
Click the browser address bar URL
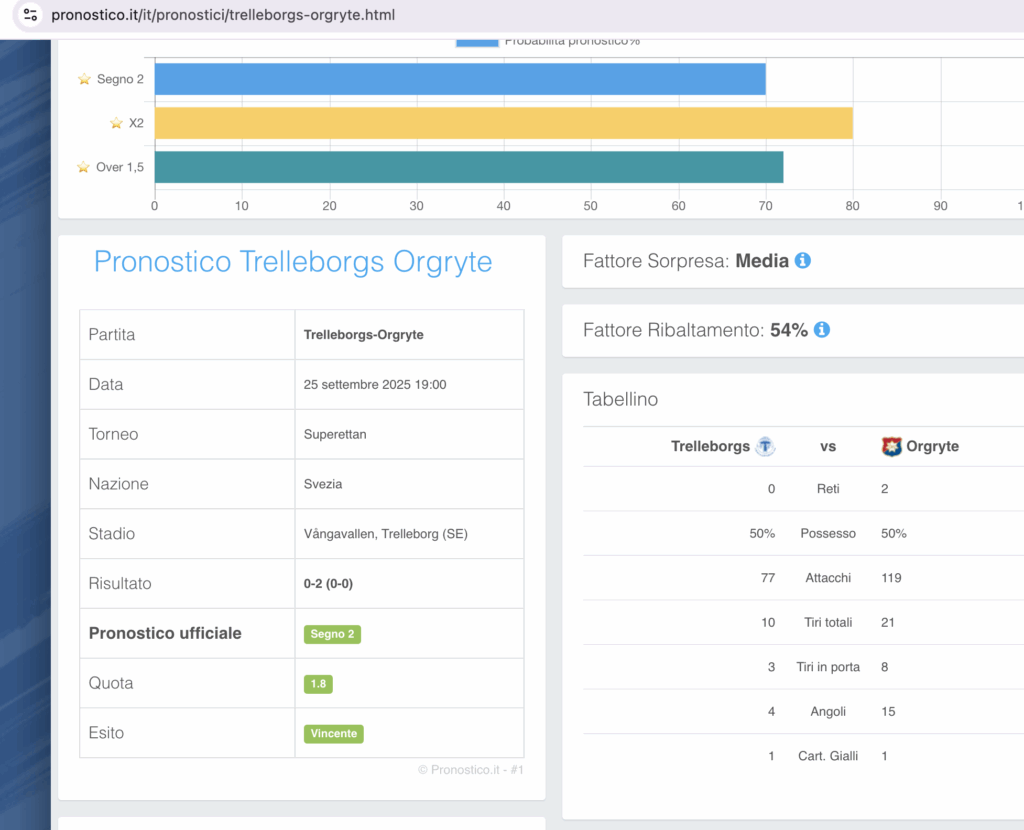click(x=223, y=14)
